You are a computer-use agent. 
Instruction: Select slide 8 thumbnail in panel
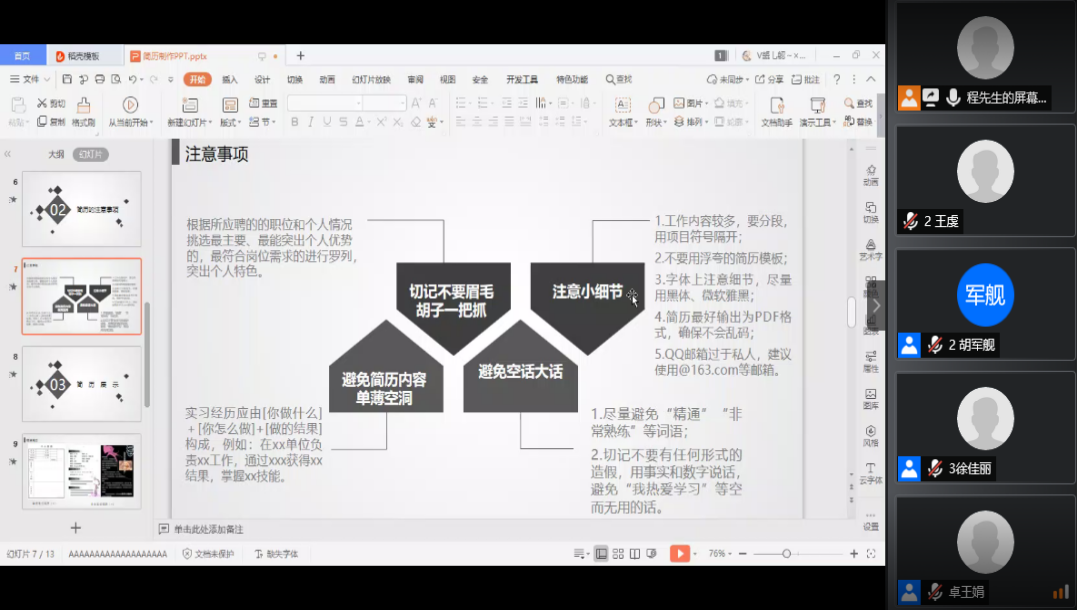pos(81,383)
